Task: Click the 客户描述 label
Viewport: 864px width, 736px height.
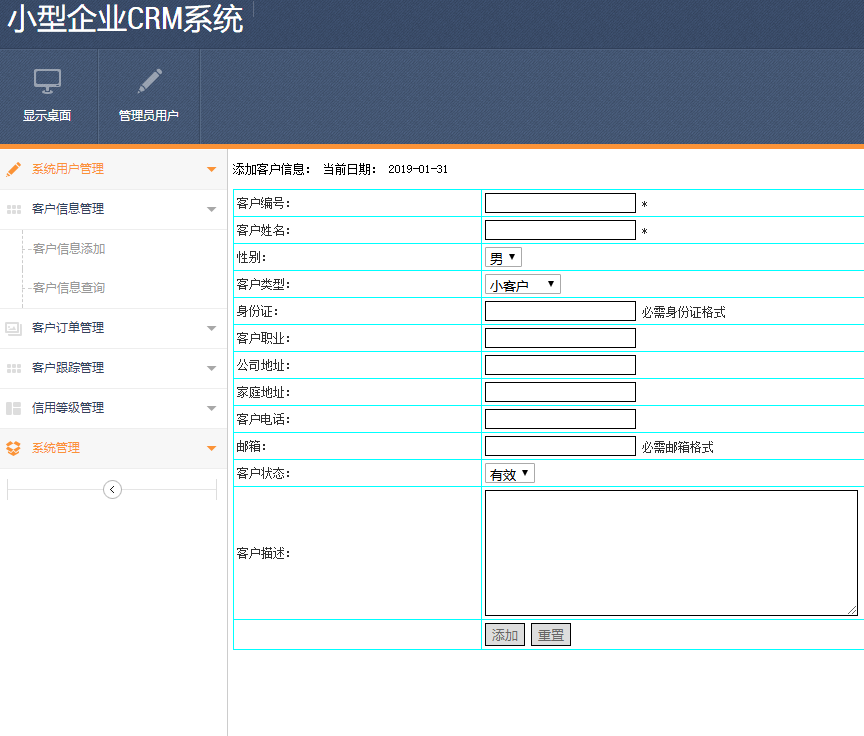Action: [x=263, y=554]
